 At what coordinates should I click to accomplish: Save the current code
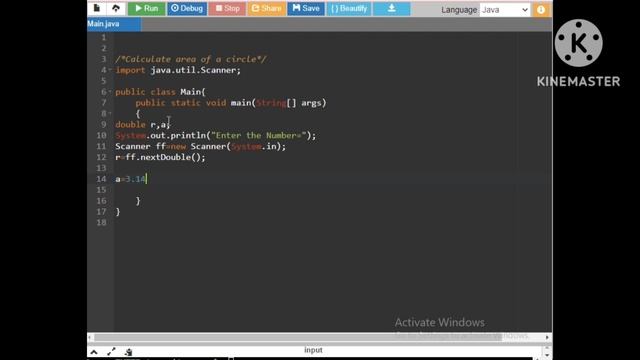306,9
